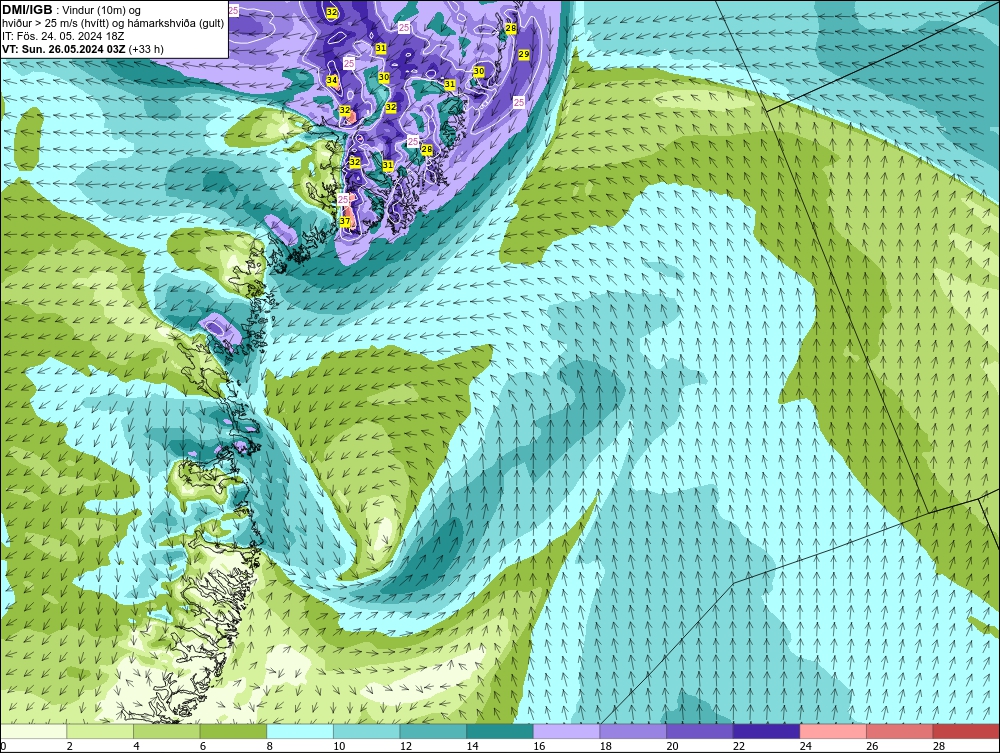Click the 'IT: Fös. 24. 05. 2024 18Z' line
Screen dimensions: 1000x753
tap(63, 36)
